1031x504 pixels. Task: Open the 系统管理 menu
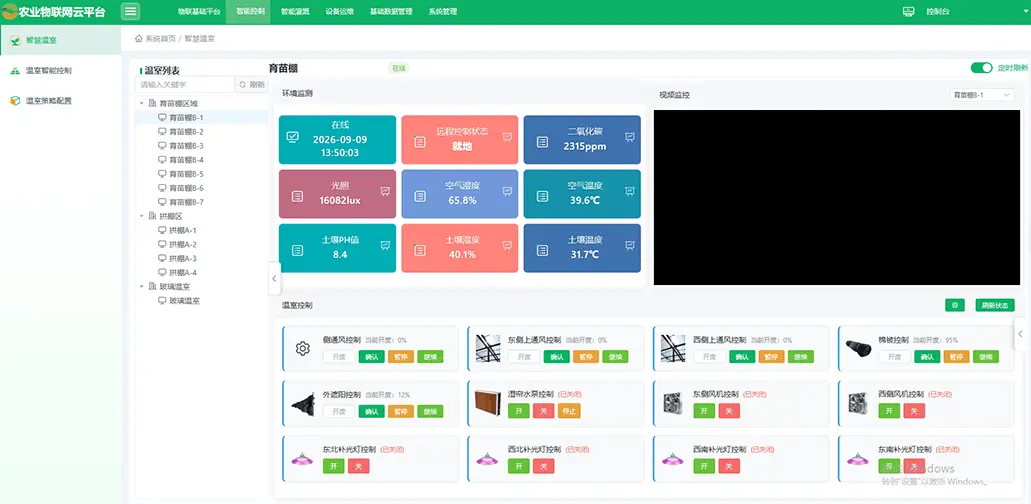click(443, 11)
